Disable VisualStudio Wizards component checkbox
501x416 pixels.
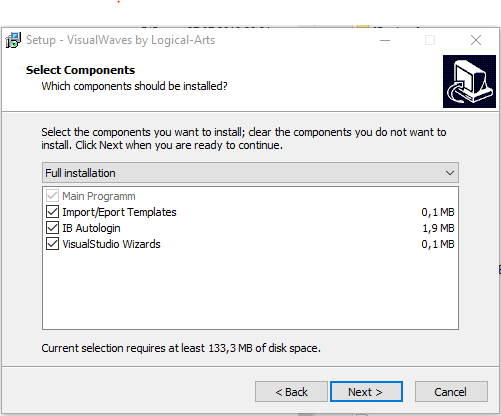click(x=52, y=244)
